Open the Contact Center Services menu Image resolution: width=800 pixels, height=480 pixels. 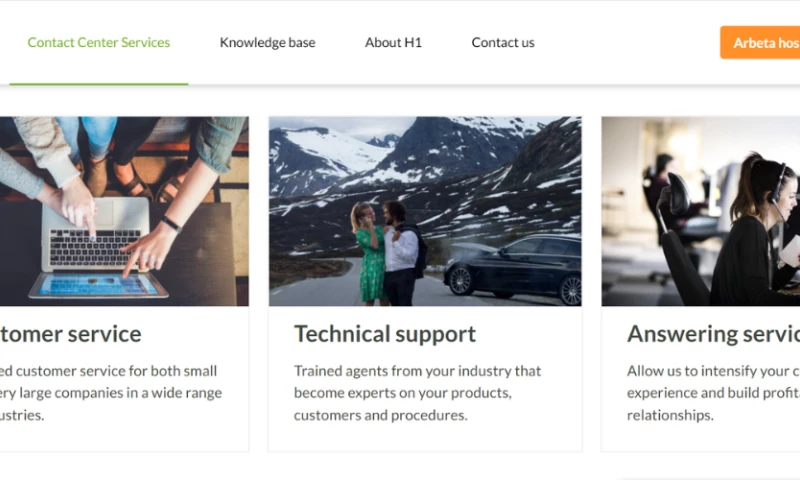[98, 43]
